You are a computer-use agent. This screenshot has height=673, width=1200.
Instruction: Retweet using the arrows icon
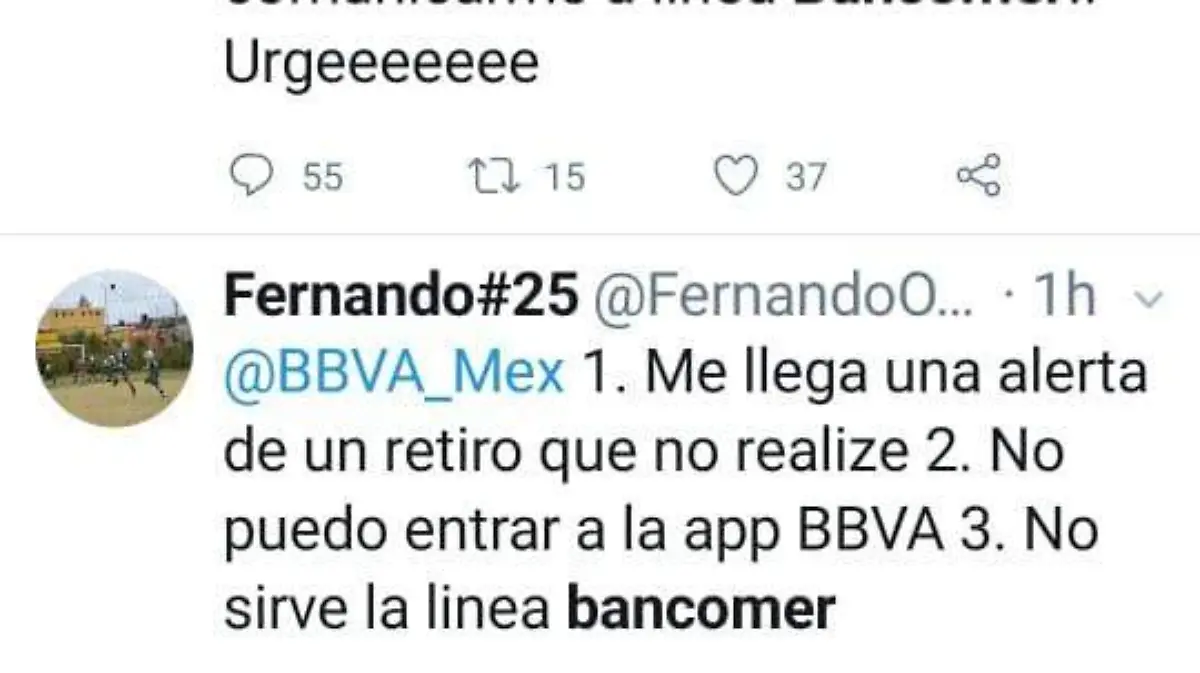pyautogui.click(x=493, y=177)
